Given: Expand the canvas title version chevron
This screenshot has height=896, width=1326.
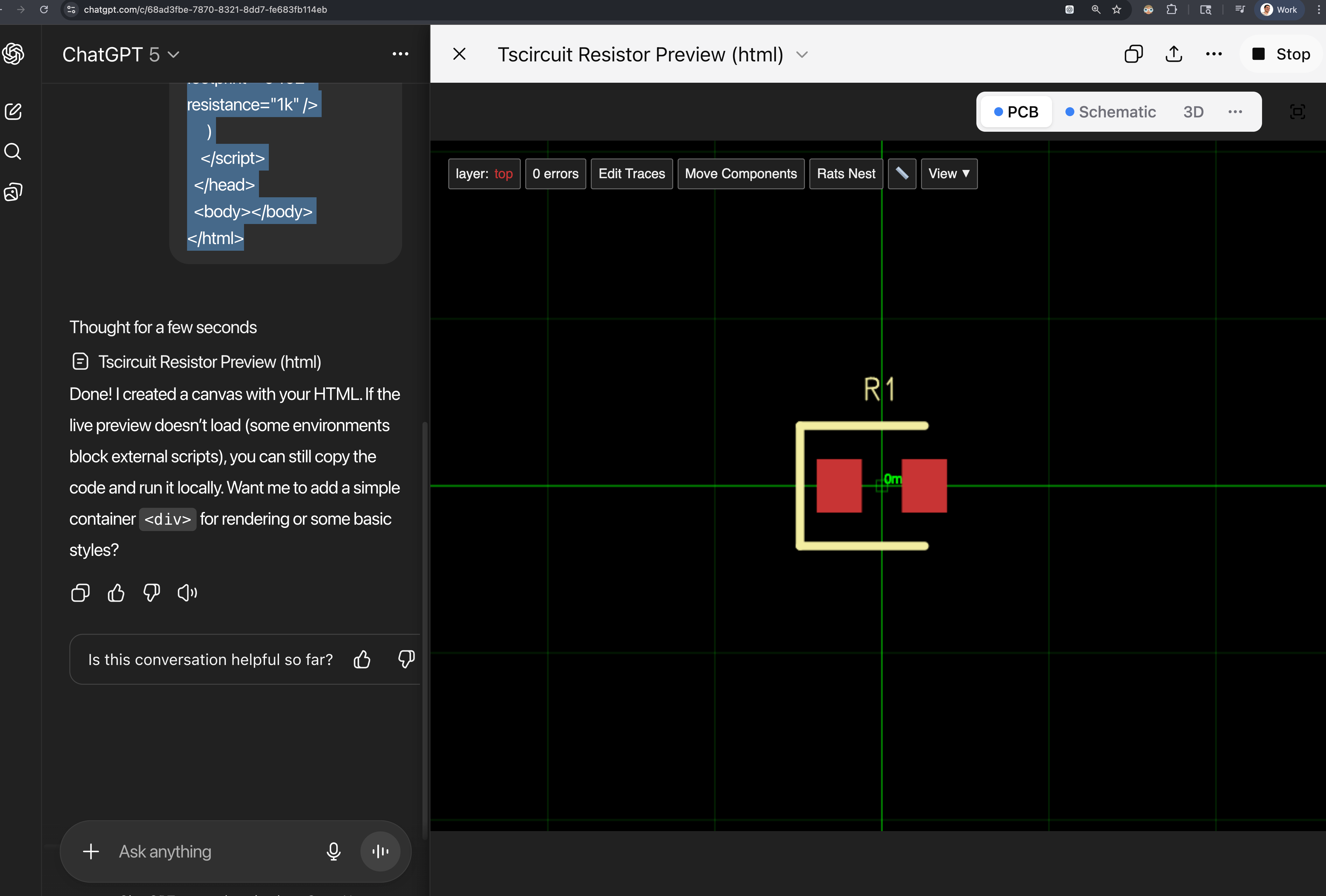Looking at the screenshot, I should coord(802,55).
